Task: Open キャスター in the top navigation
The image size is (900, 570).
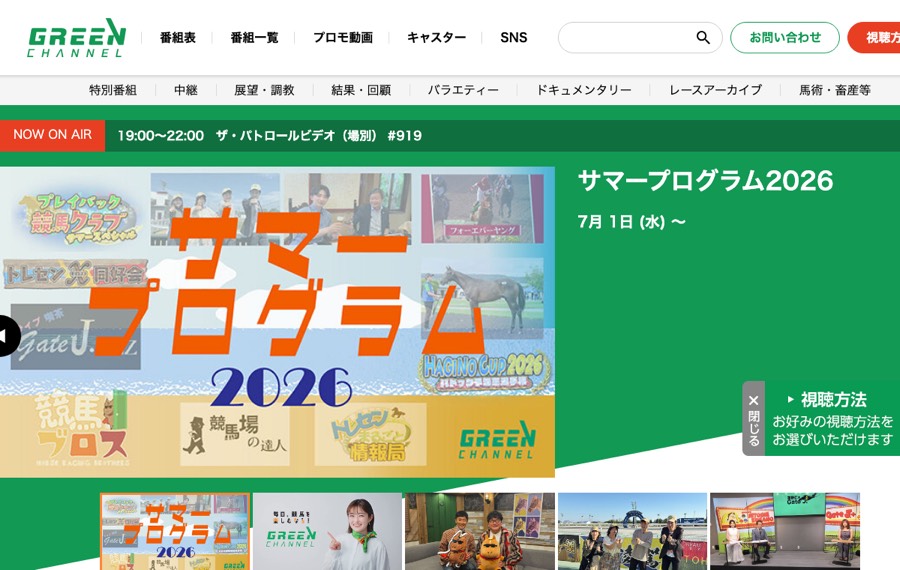Action: [x=437, y=38]
